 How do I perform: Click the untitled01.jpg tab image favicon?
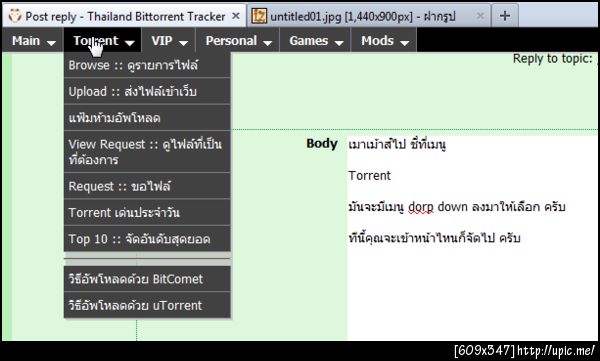click(x=259, y=16)
